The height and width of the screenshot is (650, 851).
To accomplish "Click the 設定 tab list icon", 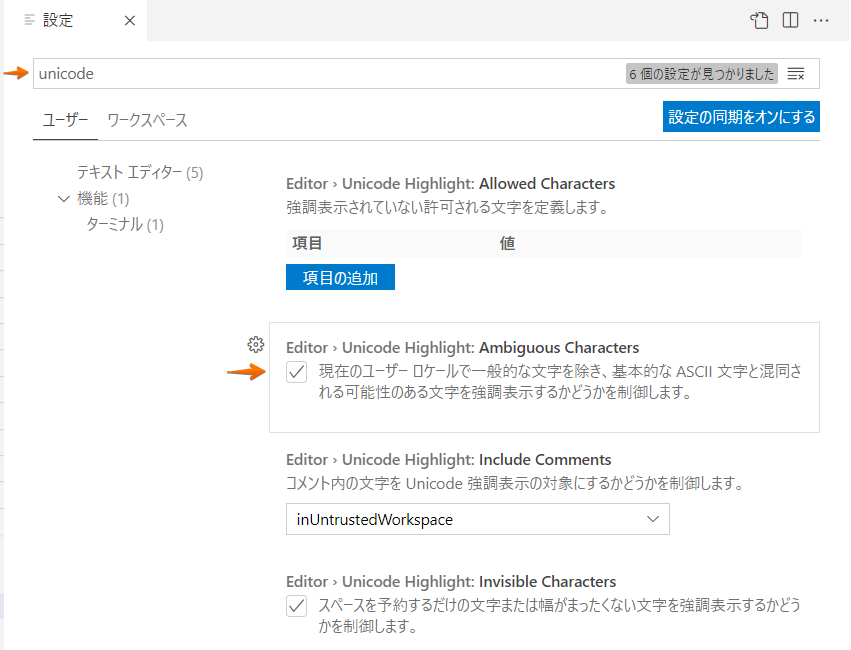I will [29, 20].
